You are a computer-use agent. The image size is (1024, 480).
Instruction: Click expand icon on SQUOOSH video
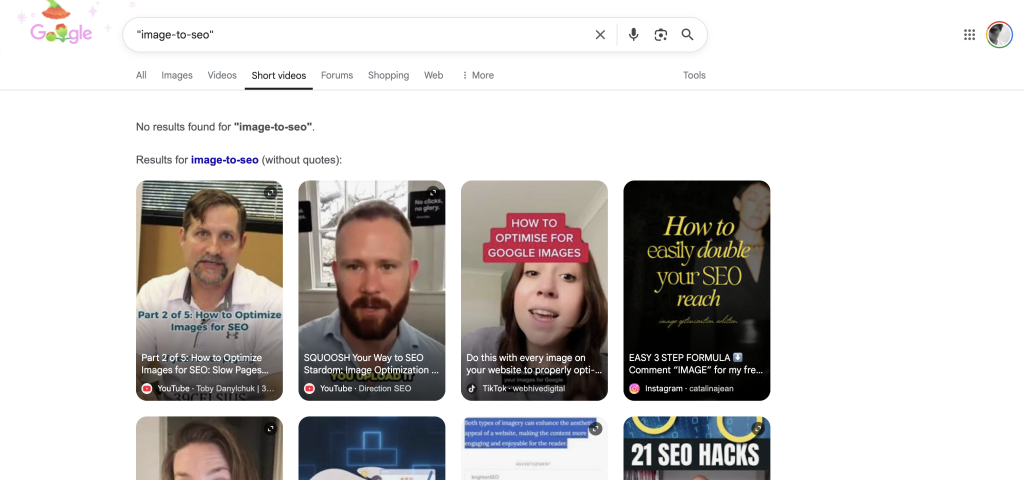tap(432, 193)
